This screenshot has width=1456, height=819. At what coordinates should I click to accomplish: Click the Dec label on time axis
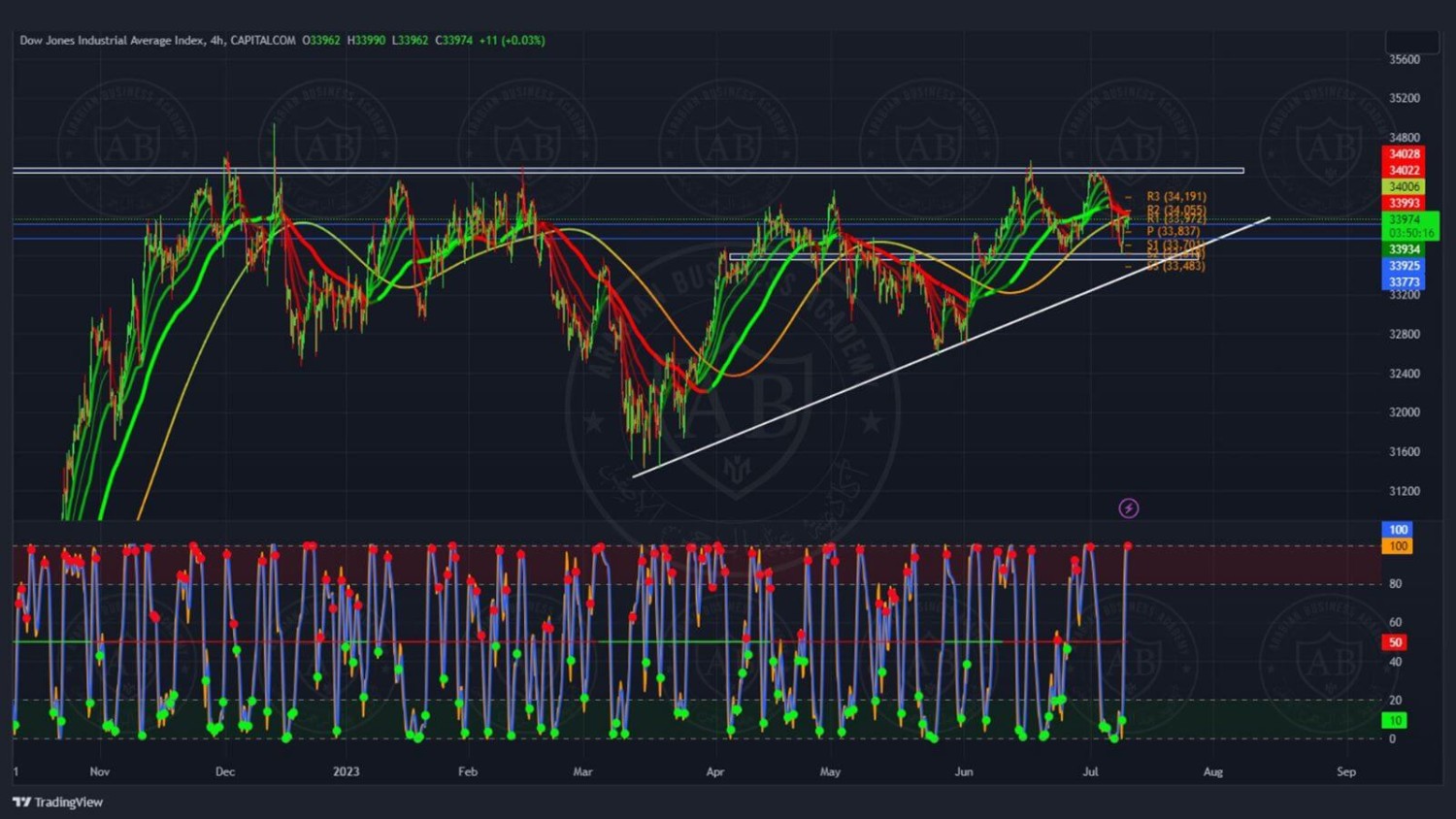pos(224,771)
